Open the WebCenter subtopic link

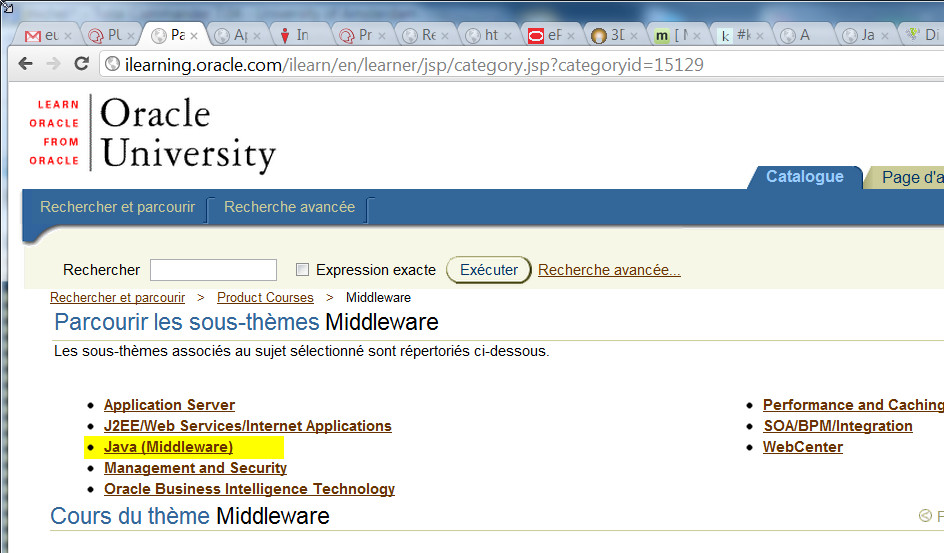pyautogui.click(x=803, y=447)
